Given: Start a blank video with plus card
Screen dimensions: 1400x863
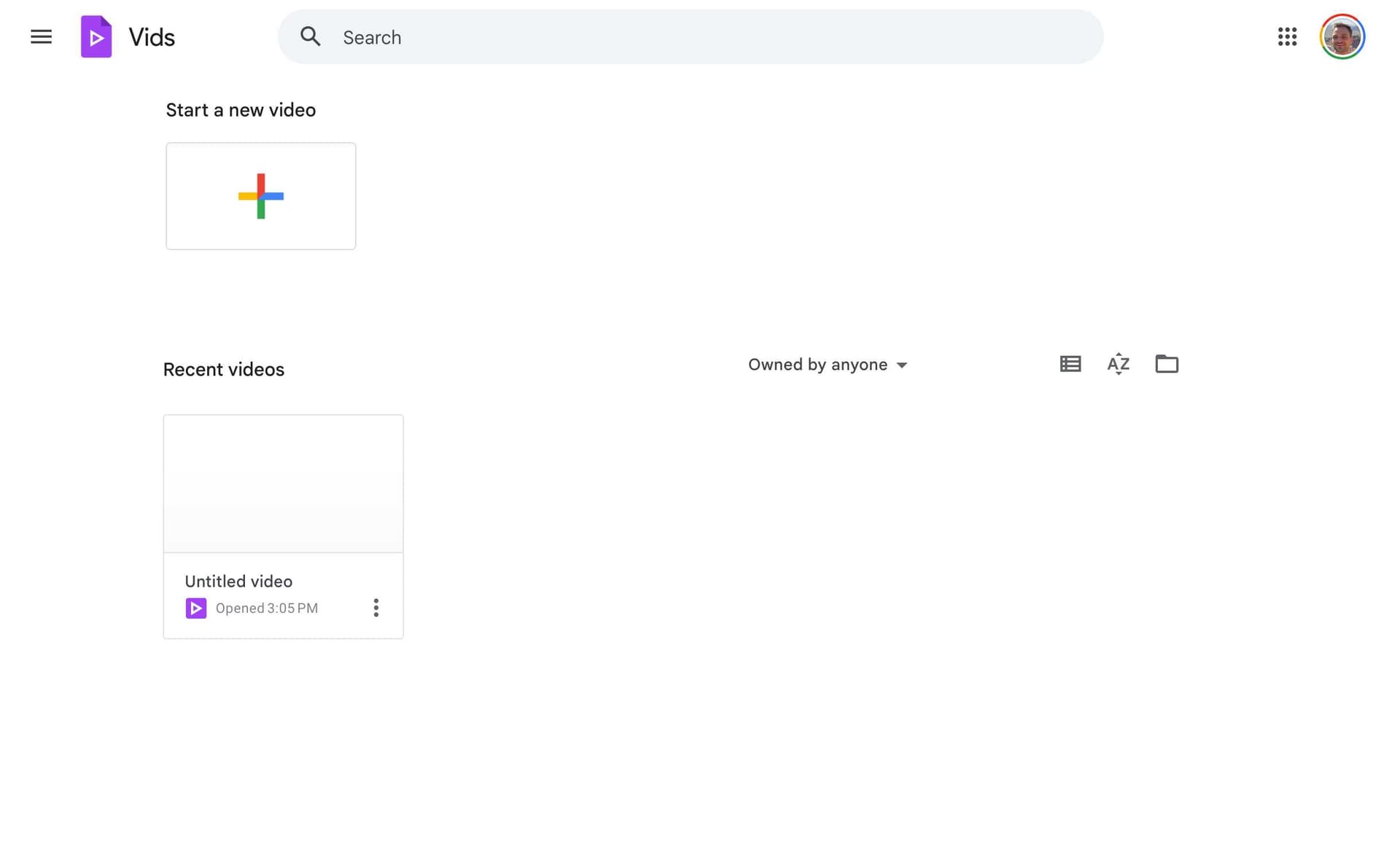Looking at the screenshot, I should (260, 196).
